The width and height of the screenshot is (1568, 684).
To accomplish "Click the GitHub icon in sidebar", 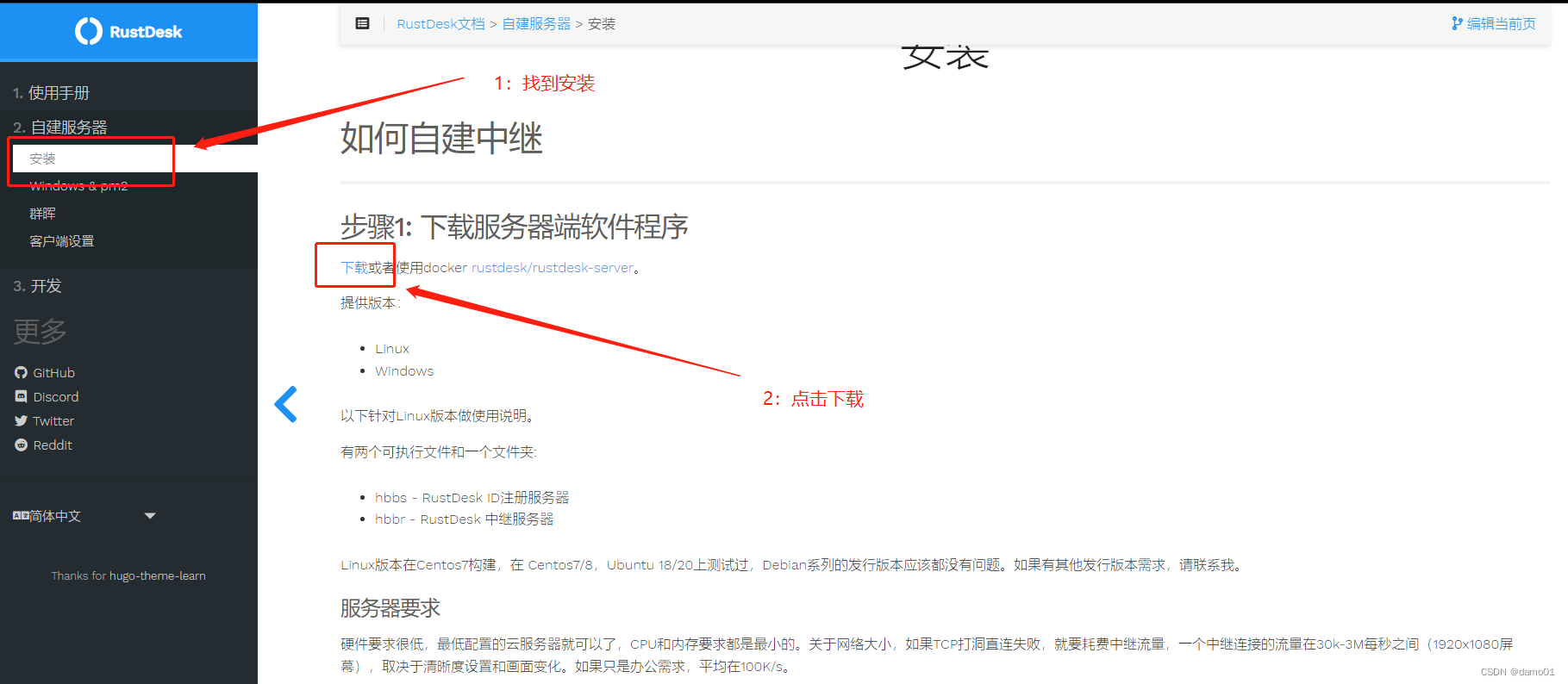I will [x=21, y=372].
